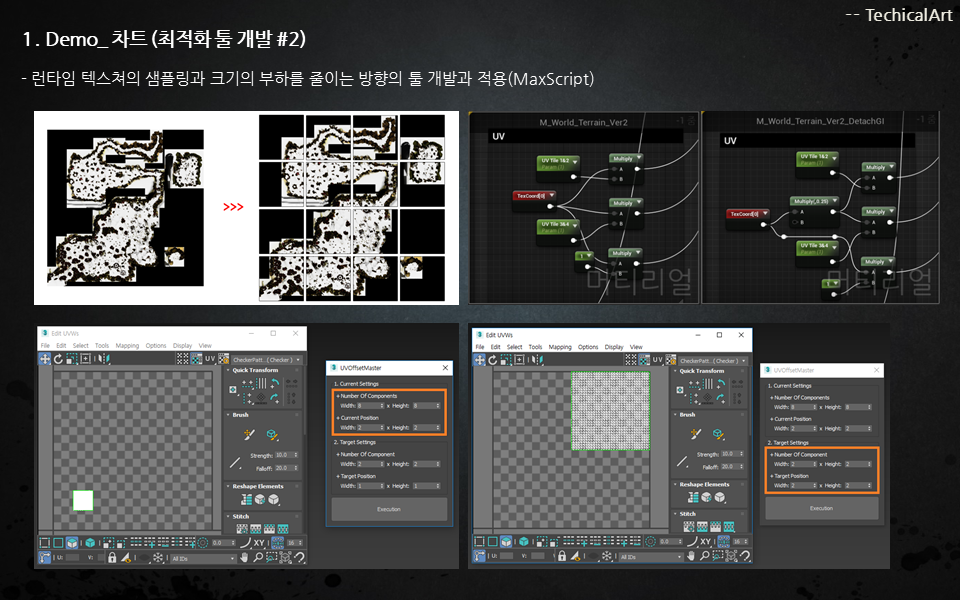Open the All IDs dropdown in right window
Viewport: 960px width, 600px height.
pyautogui.click(x=648, y=557)
